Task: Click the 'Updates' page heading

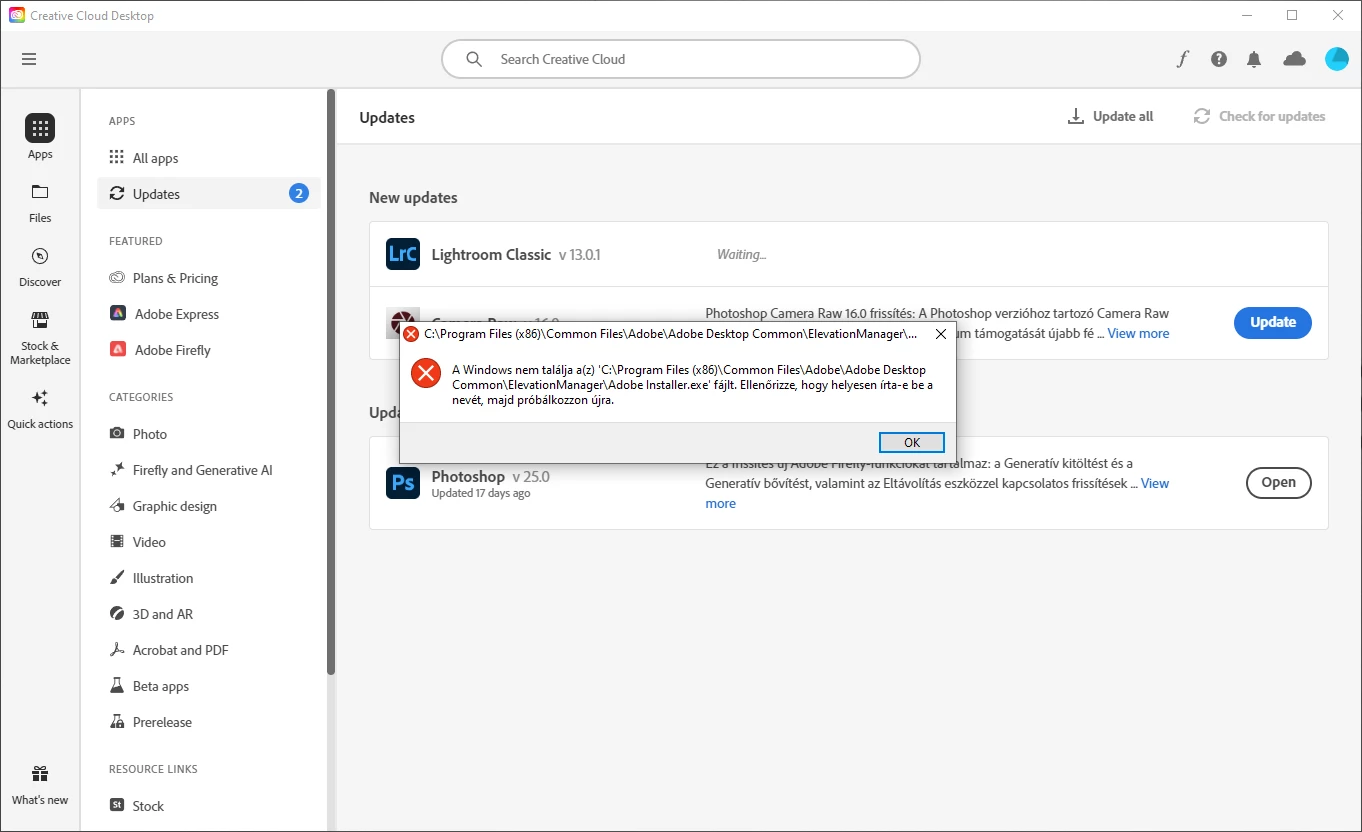Action: (x=387, y=118)
